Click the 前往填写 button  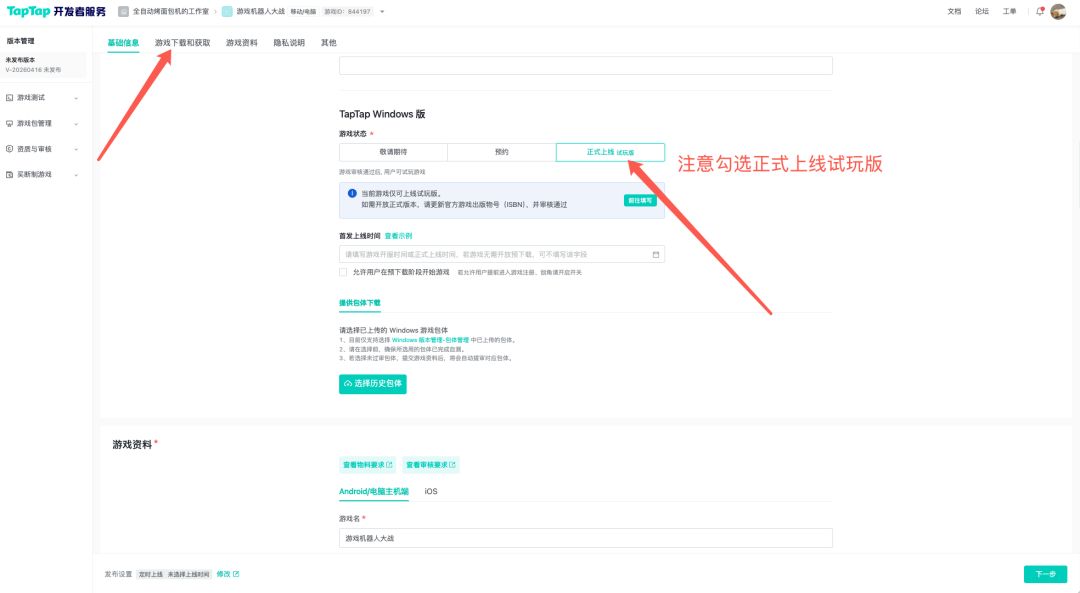click(x=640, y=200)
